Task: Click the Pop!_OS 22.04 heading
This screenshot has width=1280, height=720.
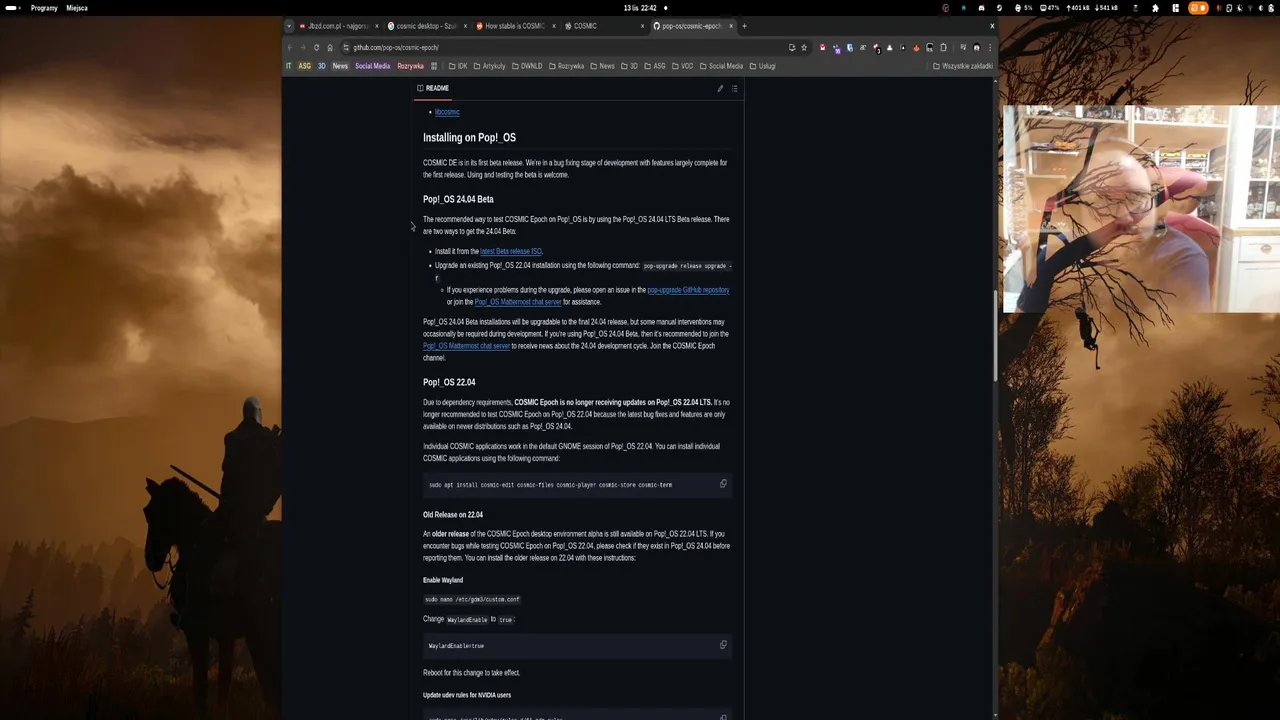Action: (449, 382)
